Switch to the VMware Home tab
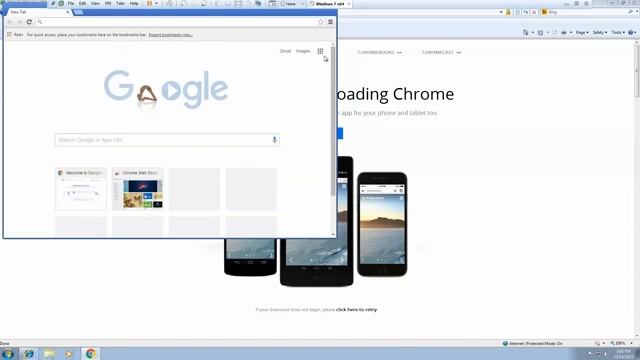640x360 pixels. (291, 4)
